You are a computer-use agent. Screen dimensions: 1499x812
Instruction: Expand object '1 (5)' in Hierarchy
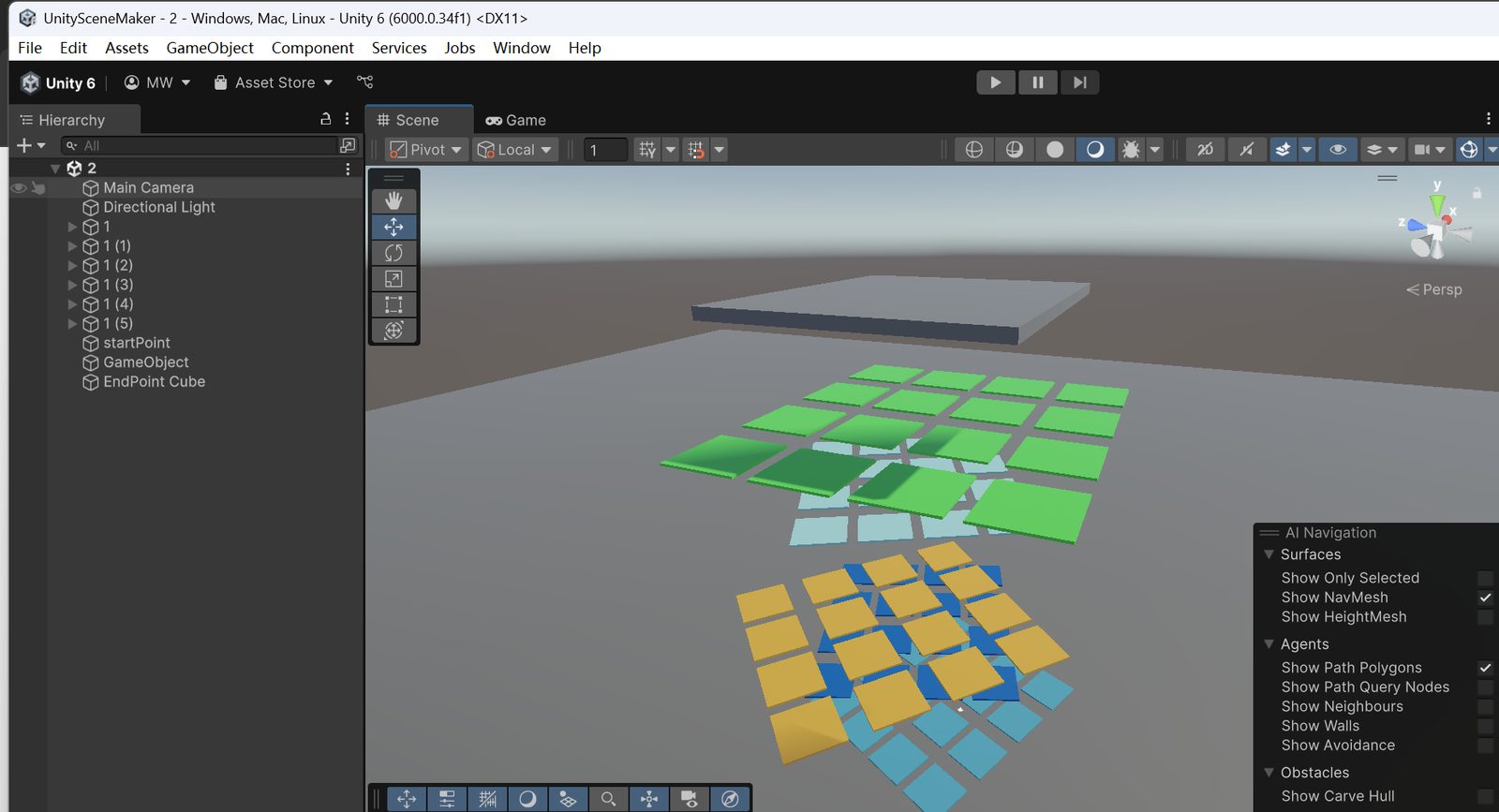tap(72, 324)
